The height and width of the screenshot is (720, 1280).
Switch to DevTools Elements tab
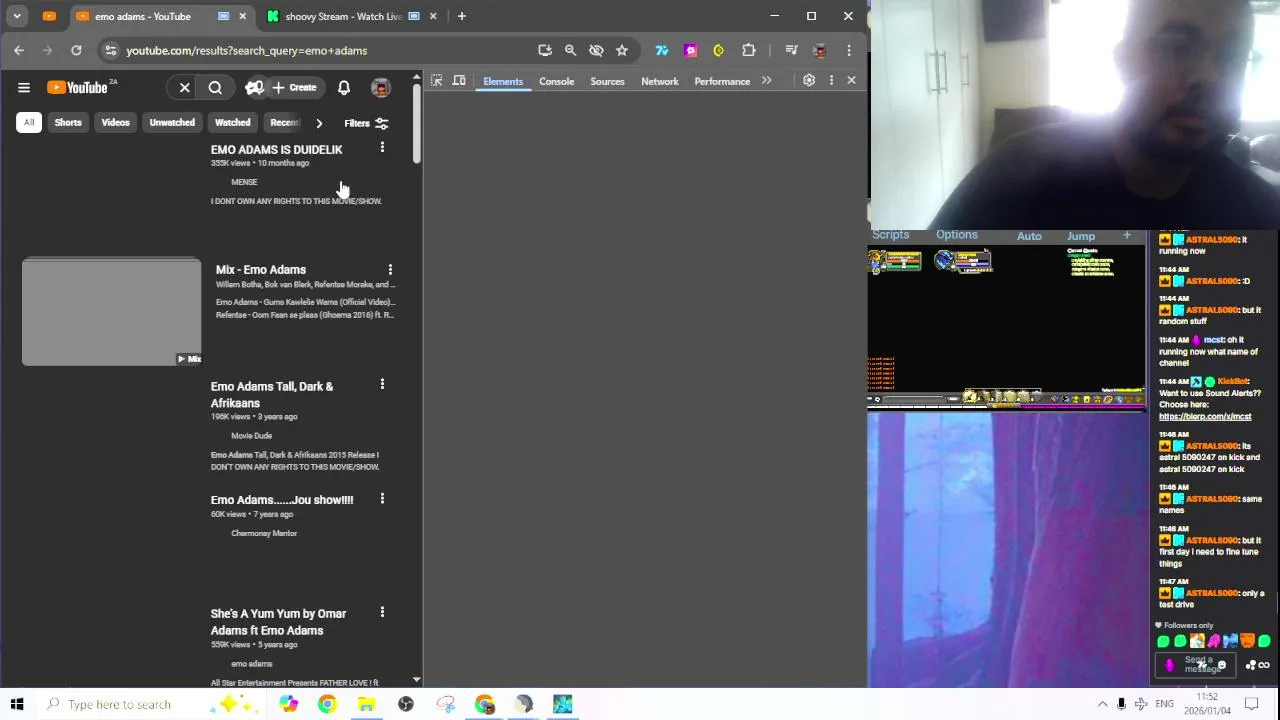[503, 81]
